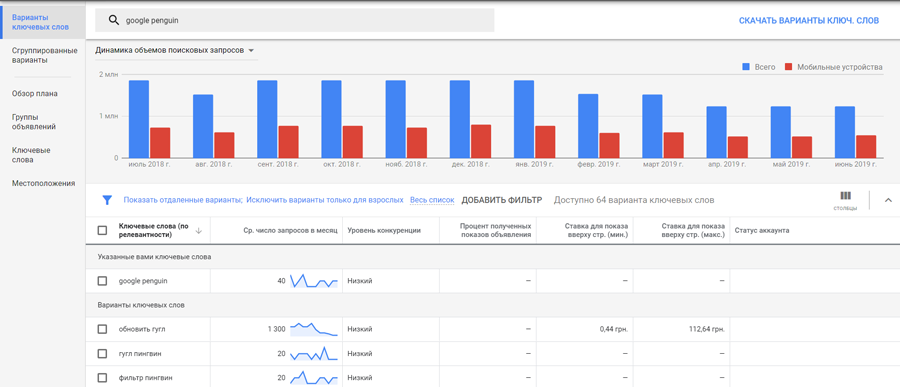Screen dimensions: 900x387
Task: Click Весь список link
Action: tap(432, 200)
